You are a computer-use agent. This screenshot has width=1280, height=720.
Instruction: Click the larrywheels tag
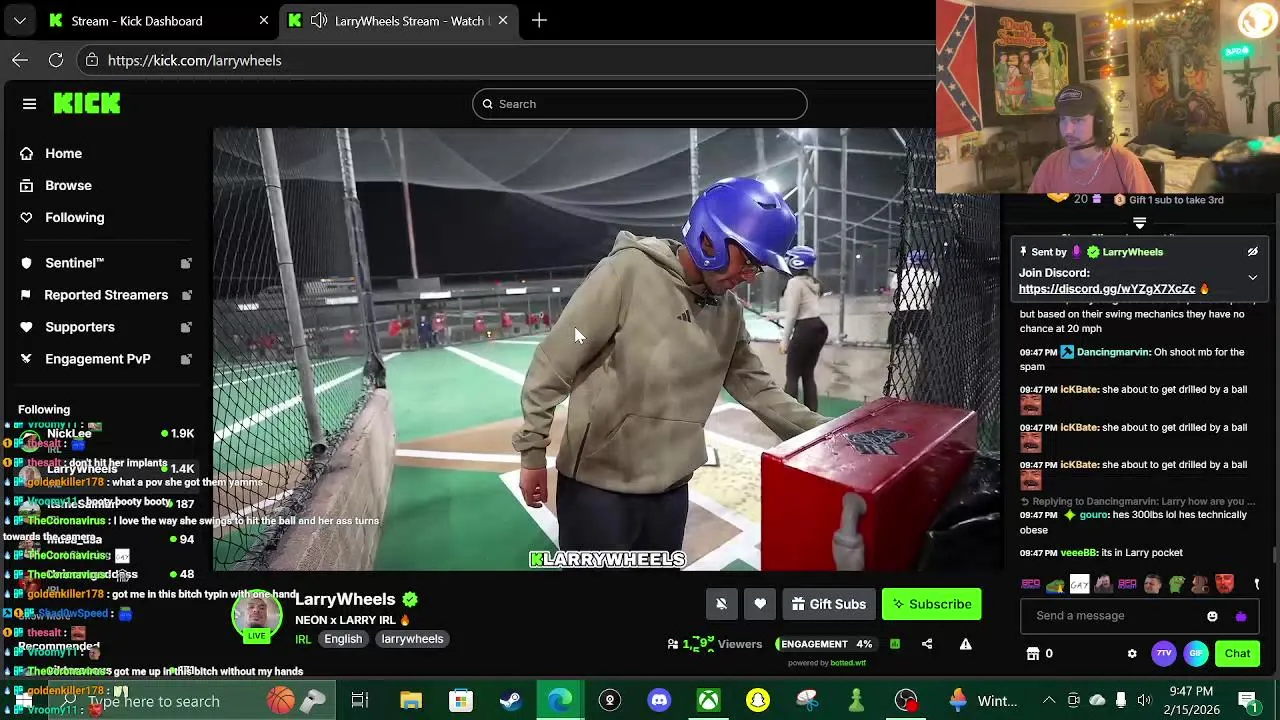pos(412,639)
